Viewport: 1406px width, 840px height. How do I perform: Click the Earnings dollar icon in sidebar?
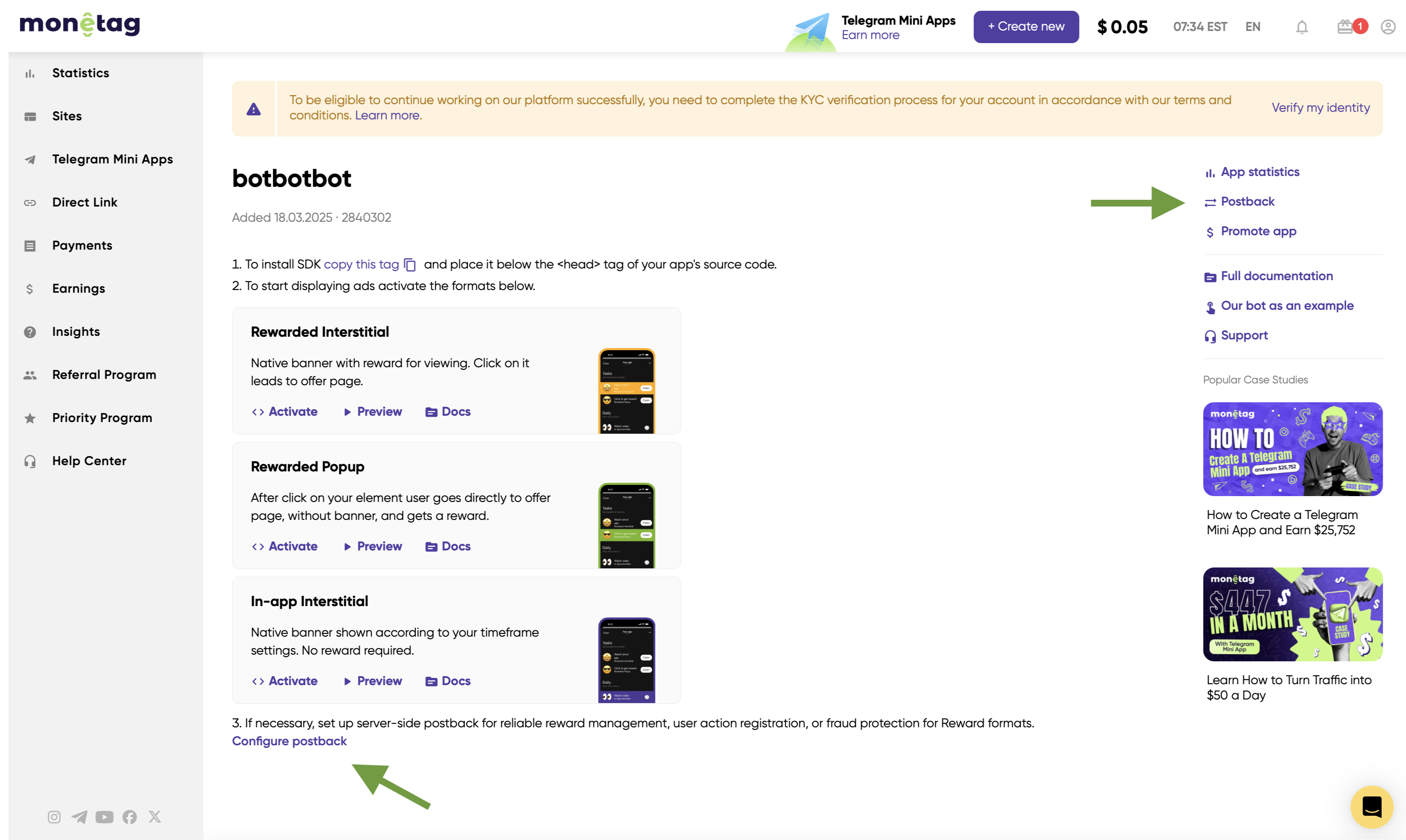30,289
